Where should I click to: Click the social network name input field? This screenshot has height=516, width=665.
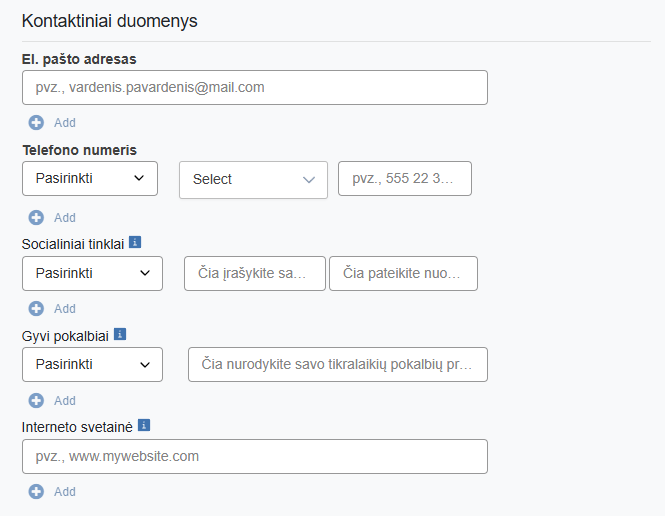[255, 273]
